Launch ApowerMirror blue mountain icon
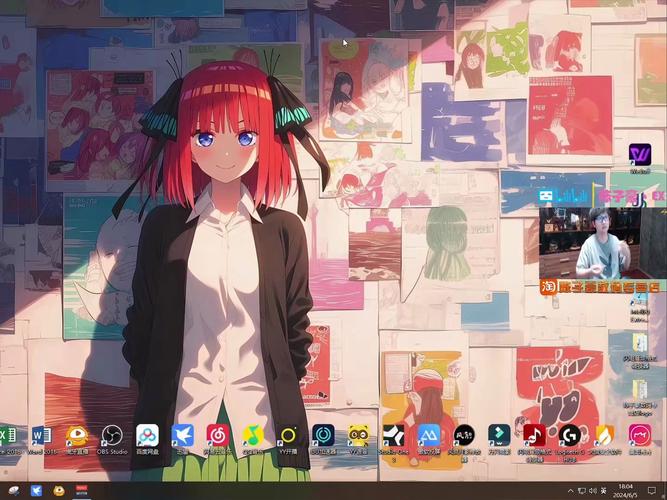Viewport: 667px width, 500px height. 429,436
